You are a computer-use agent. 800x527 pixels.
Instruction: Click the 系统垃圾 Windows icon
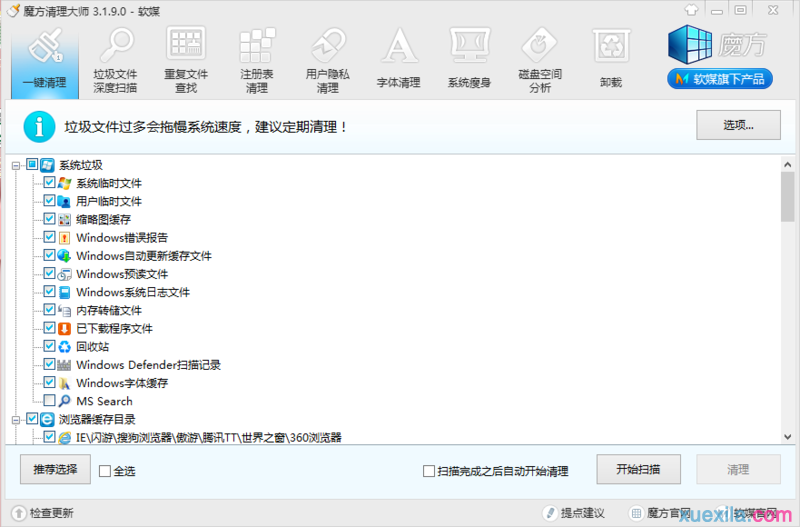coord(47,165)
